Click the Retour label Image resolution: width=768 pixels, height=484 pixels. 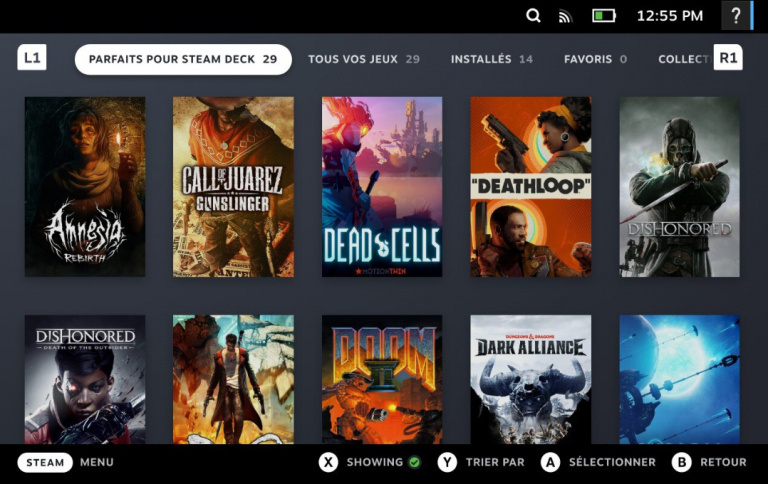(723, 462)
